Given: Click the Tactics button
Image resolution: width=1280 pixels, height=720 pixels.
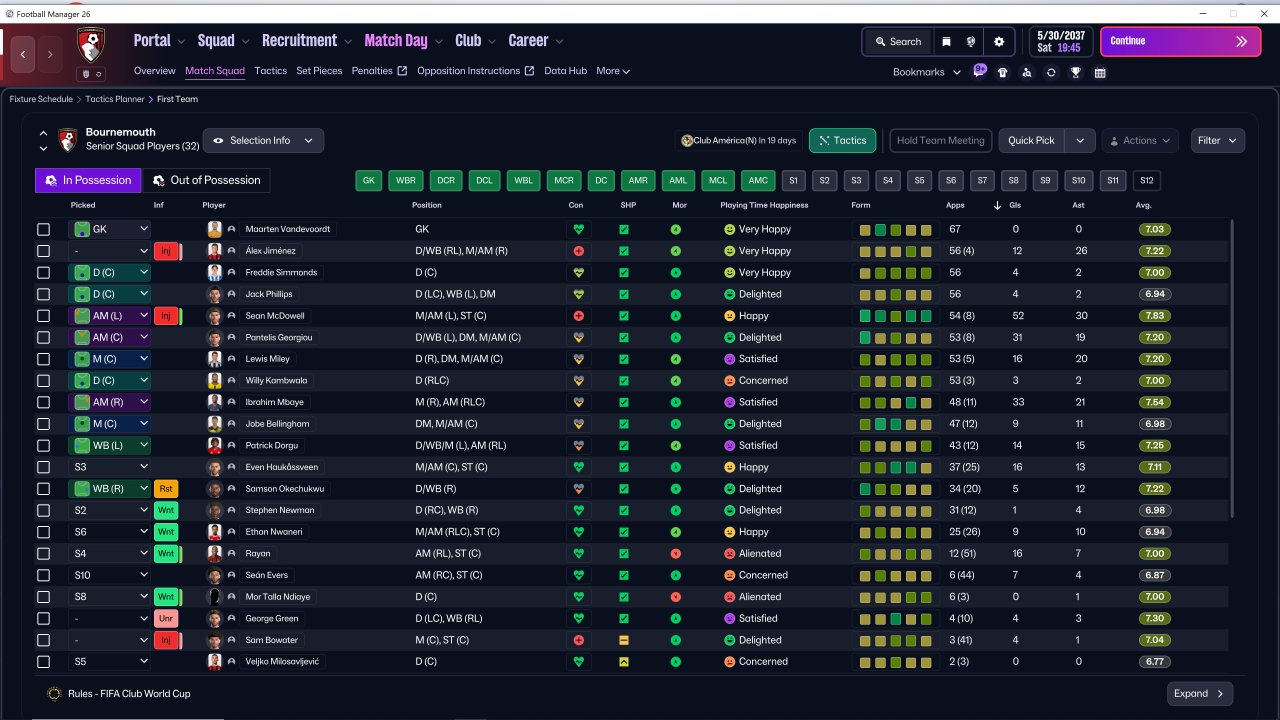Looking at the screenshot, I should [x=842, y=141].
